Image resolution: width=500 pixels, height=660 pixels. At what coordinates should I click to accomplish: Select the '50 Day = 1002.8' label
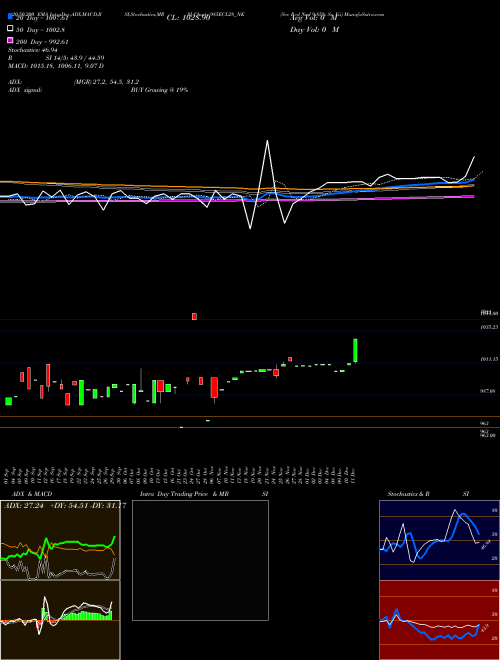(40, 30)
